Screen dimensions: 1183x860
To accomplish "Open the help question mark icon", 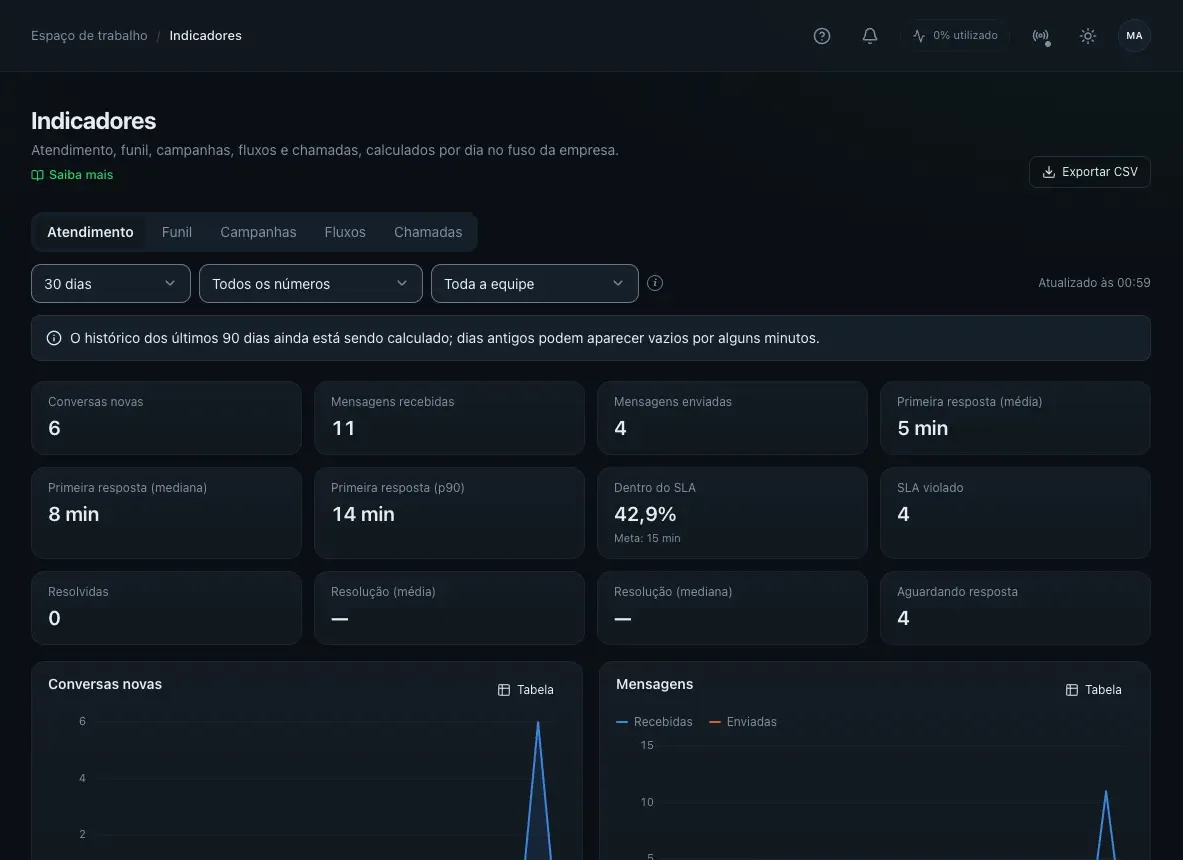I will coord(822,35).
